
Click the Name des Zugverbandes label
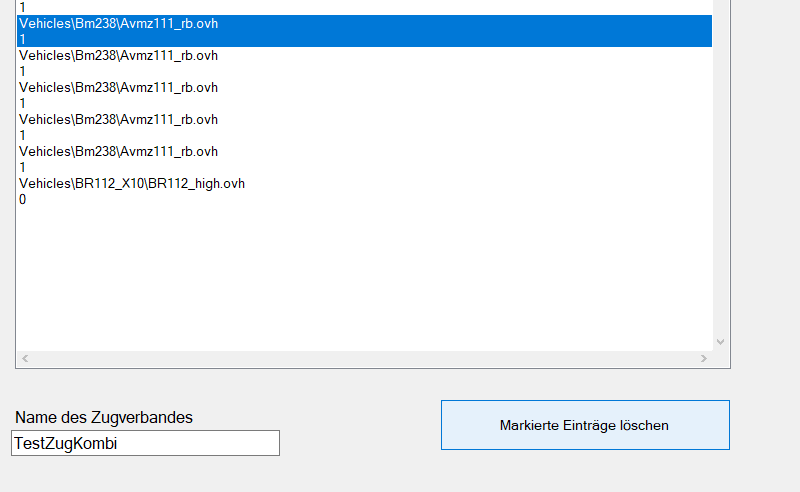pyautogui.click(x=104, y=417)
